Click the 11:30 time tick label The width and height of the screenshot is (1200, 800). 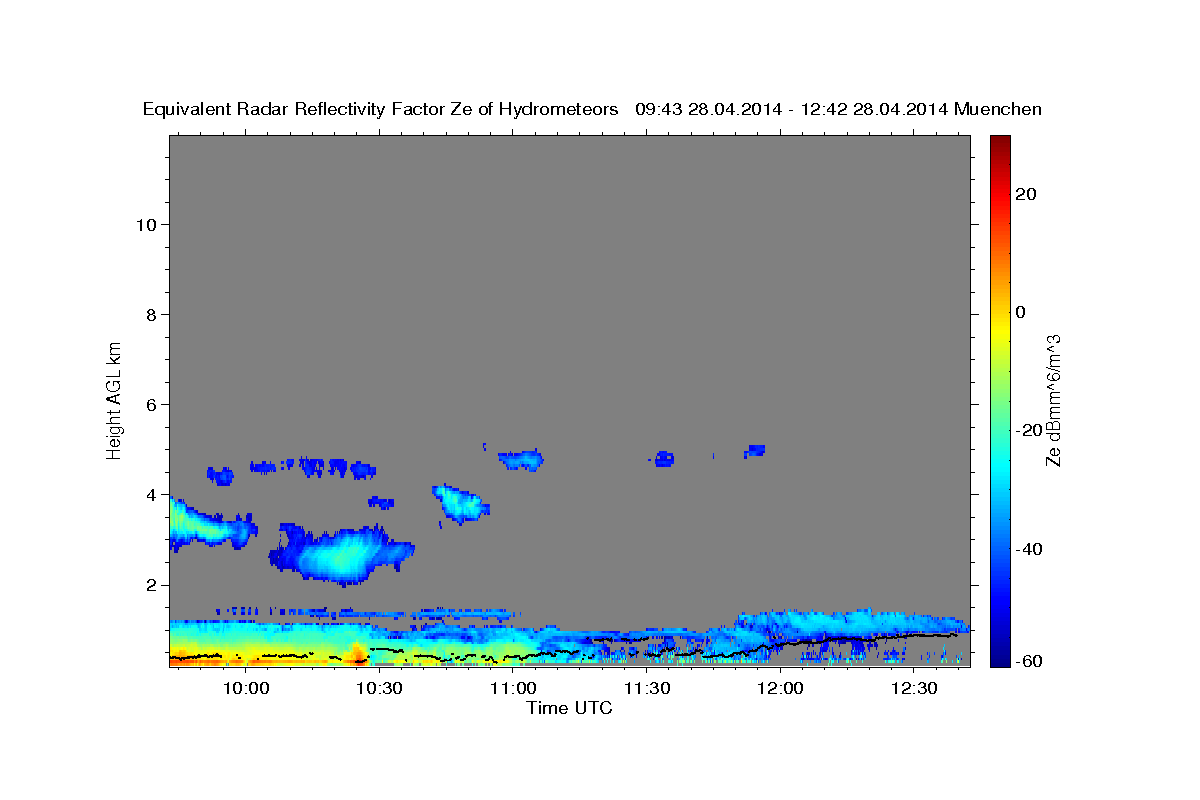pos(646,689)
